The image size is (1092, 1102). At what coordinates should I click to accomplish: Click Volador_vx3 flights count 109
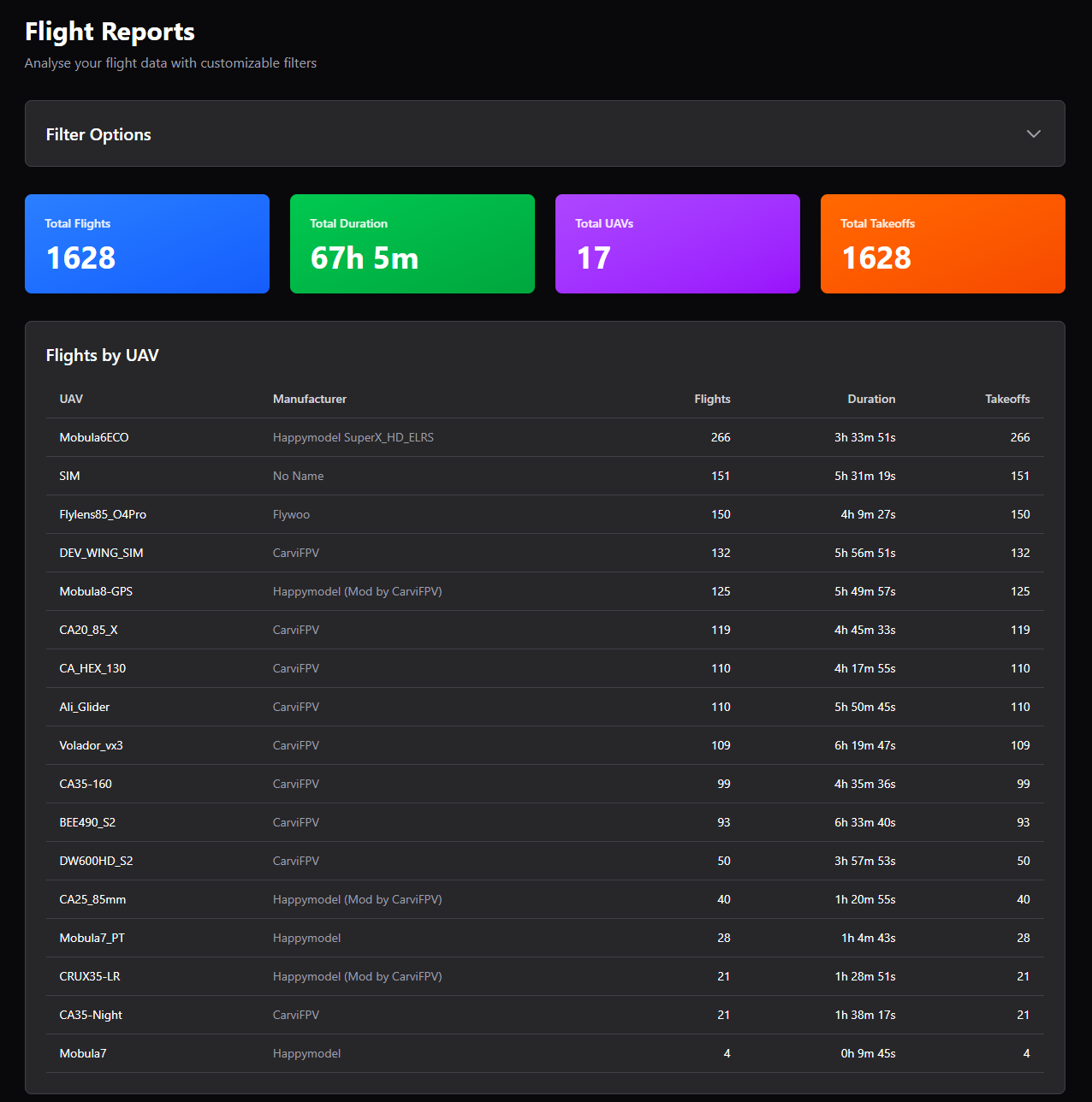click(x=721, y=745)
